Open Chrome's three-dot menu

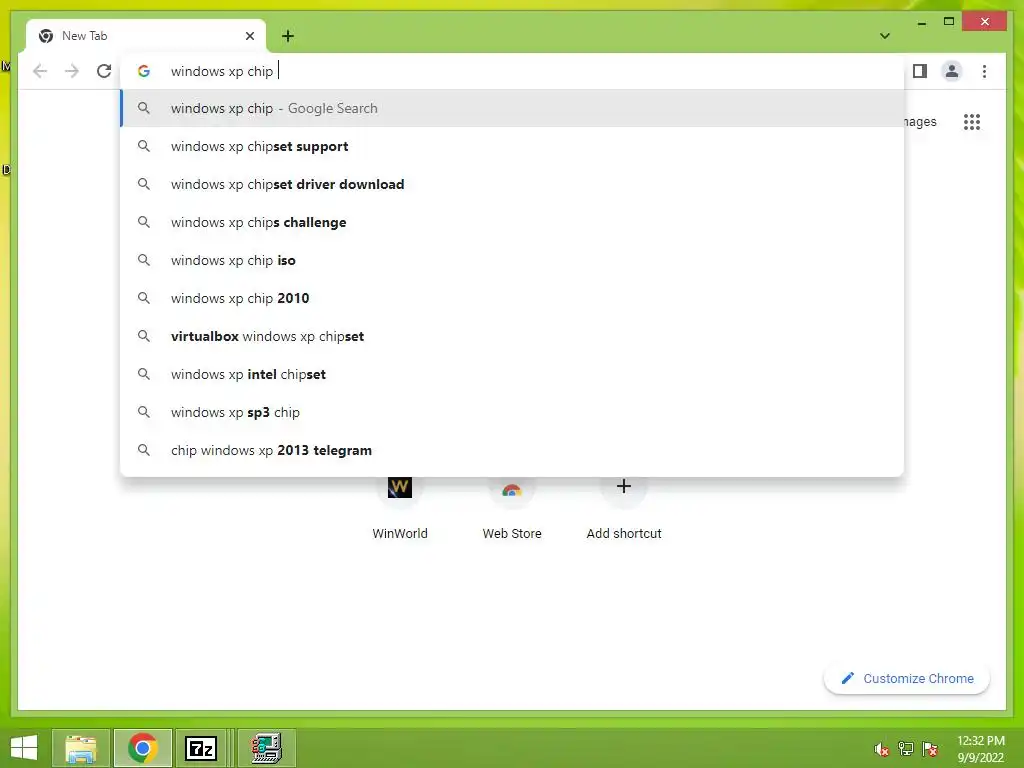[984, 71]
